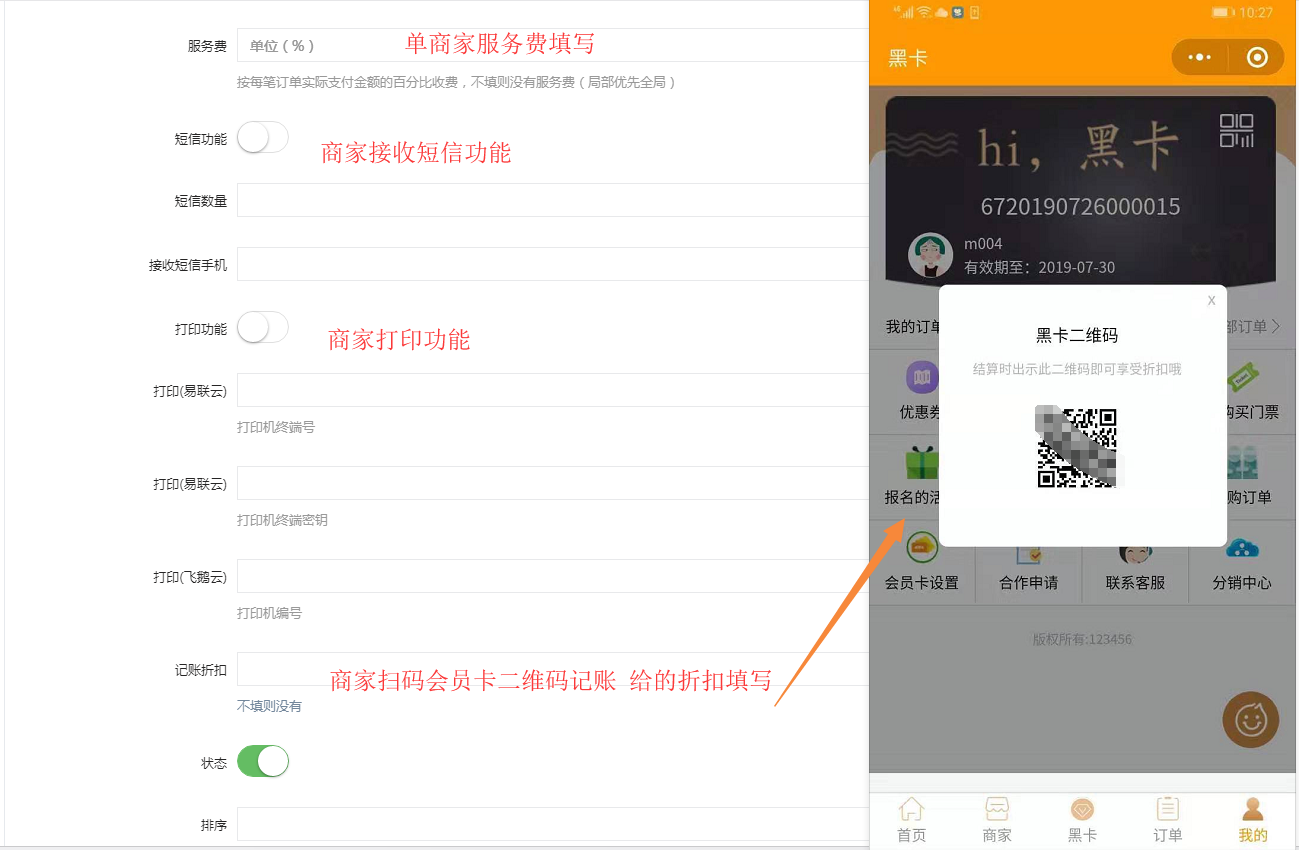Tap the m004 user avatar
1299x850 pixels.
point(930,255)
